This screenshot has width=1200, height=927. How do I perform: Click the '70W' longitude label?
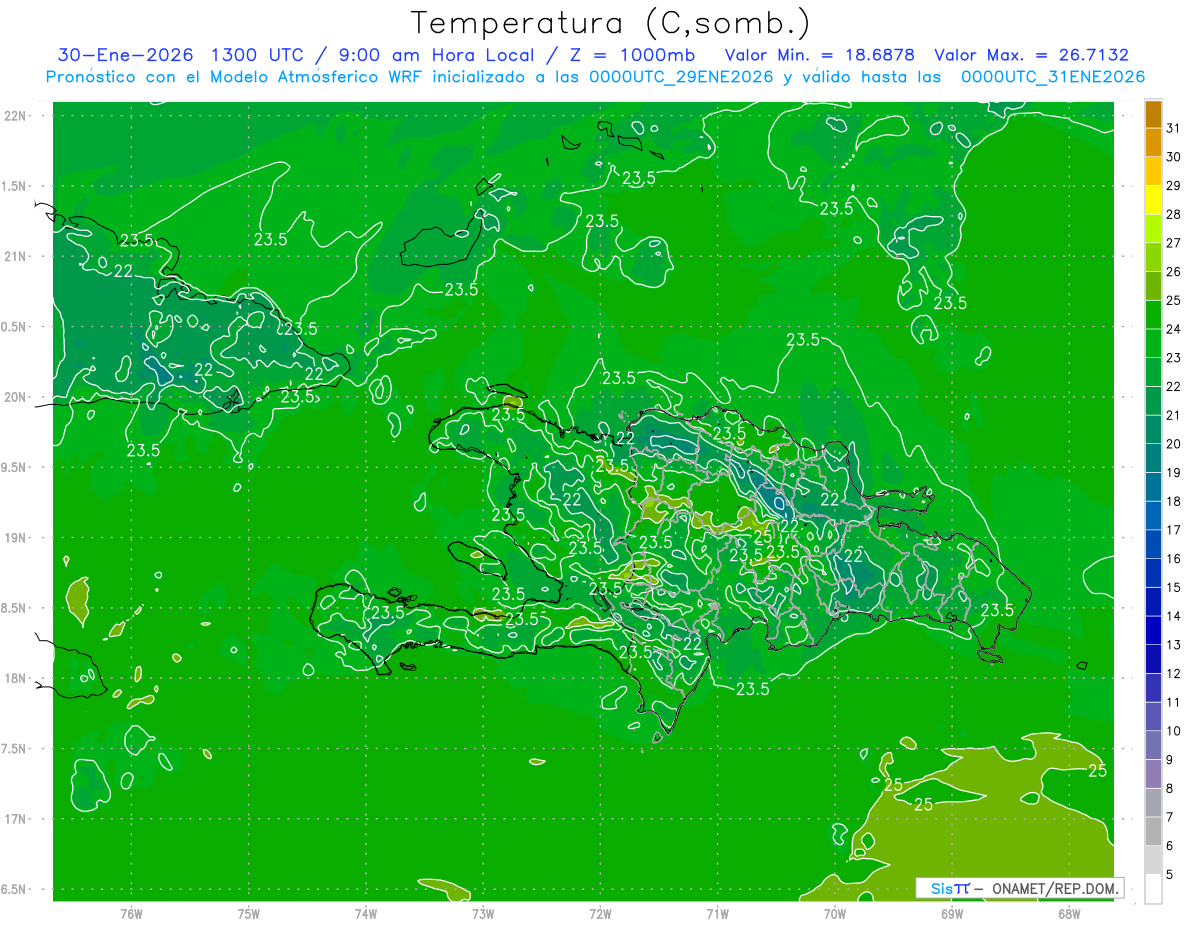[834, 913]
